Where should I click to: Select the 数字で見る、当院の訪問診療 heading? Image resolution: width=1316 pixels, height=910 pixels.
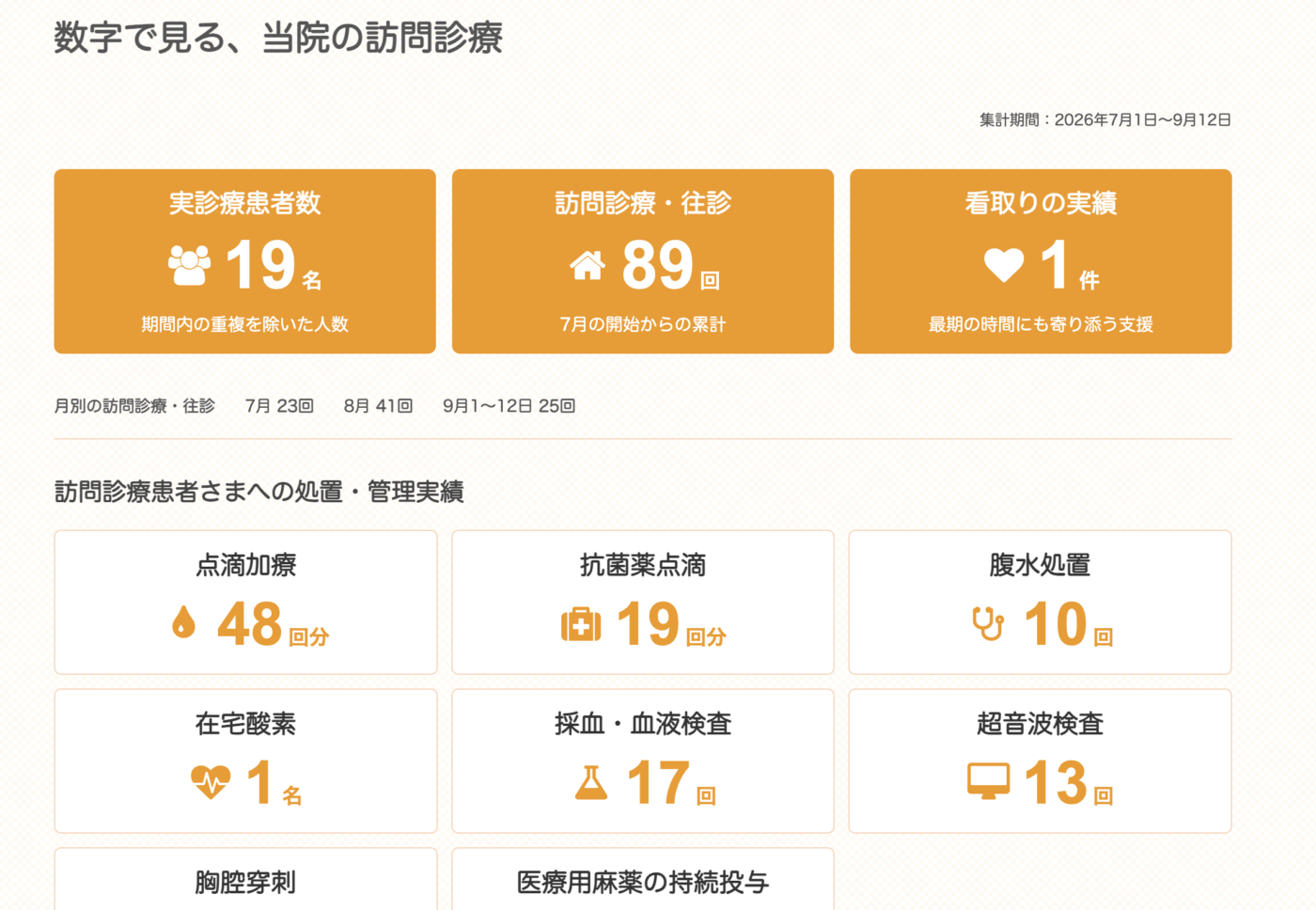coord(278,38)
